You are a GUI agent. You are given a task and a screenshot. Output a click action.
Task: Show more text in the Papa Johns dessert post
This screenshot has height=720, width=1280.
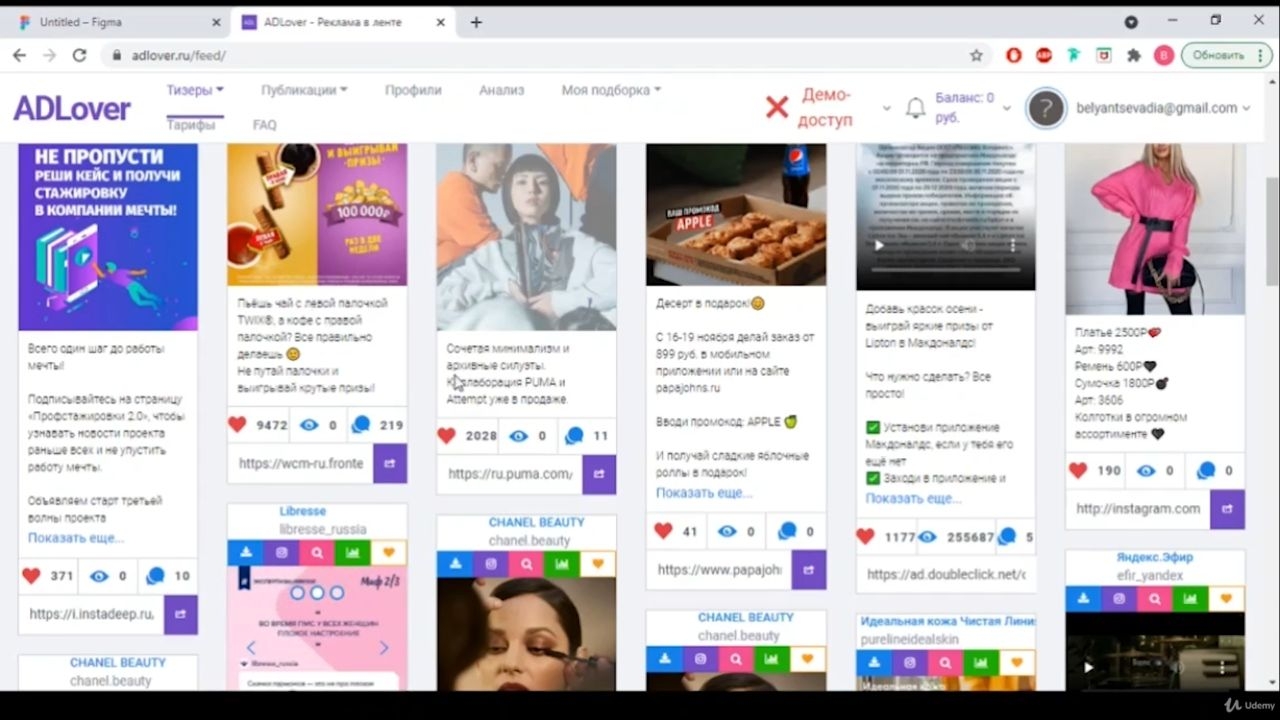coord(704,493)
